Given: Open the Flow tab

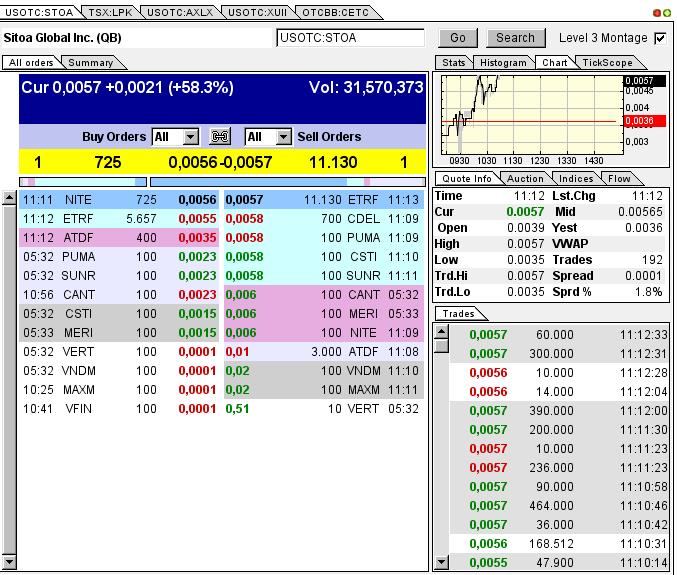Looking at the screenshot, I should (619, 179).
